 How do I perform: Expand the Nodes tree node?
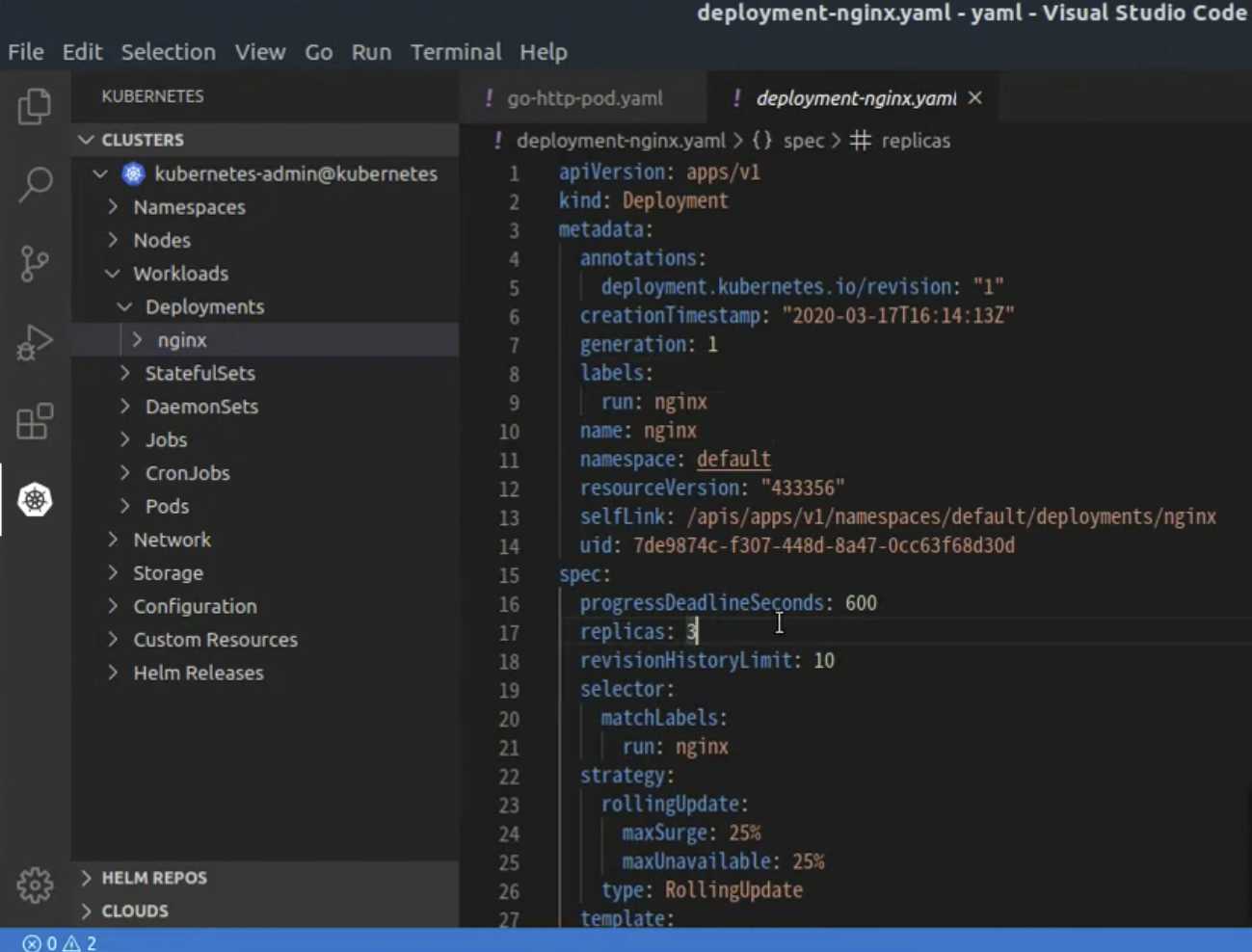(113, 240)
